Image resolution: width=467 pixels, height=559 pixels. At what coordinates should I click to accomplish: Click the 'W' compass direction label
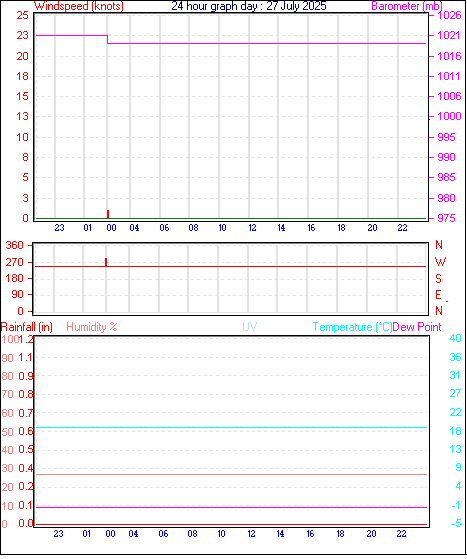(x=440, y=262)
